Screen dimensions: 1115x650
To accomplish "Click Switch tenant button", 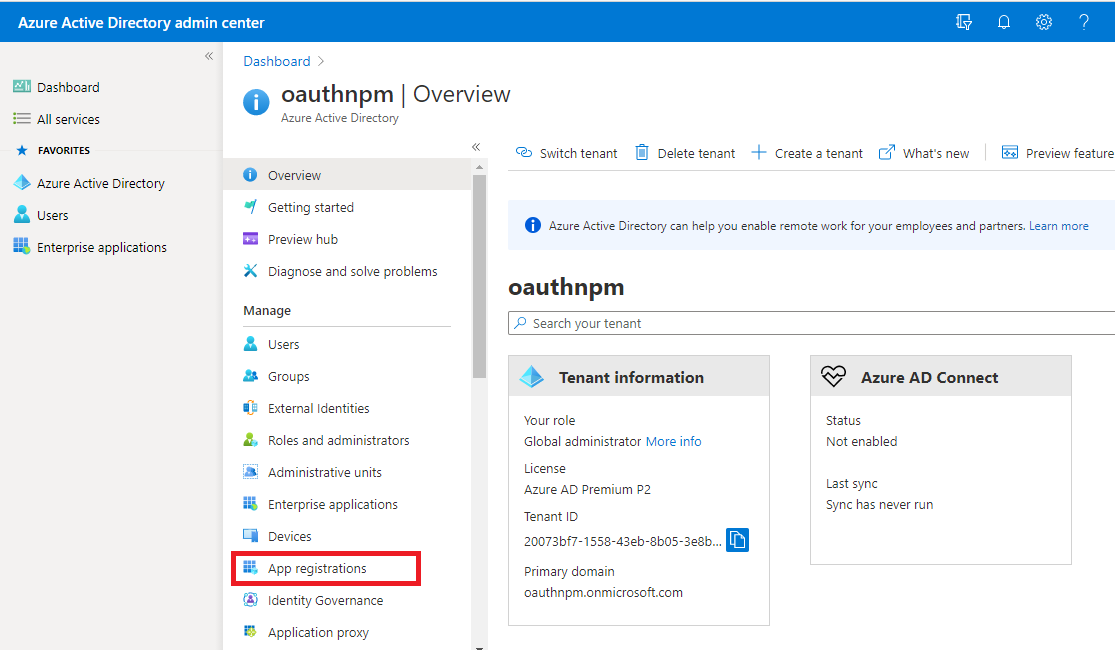I will (567, 153).
